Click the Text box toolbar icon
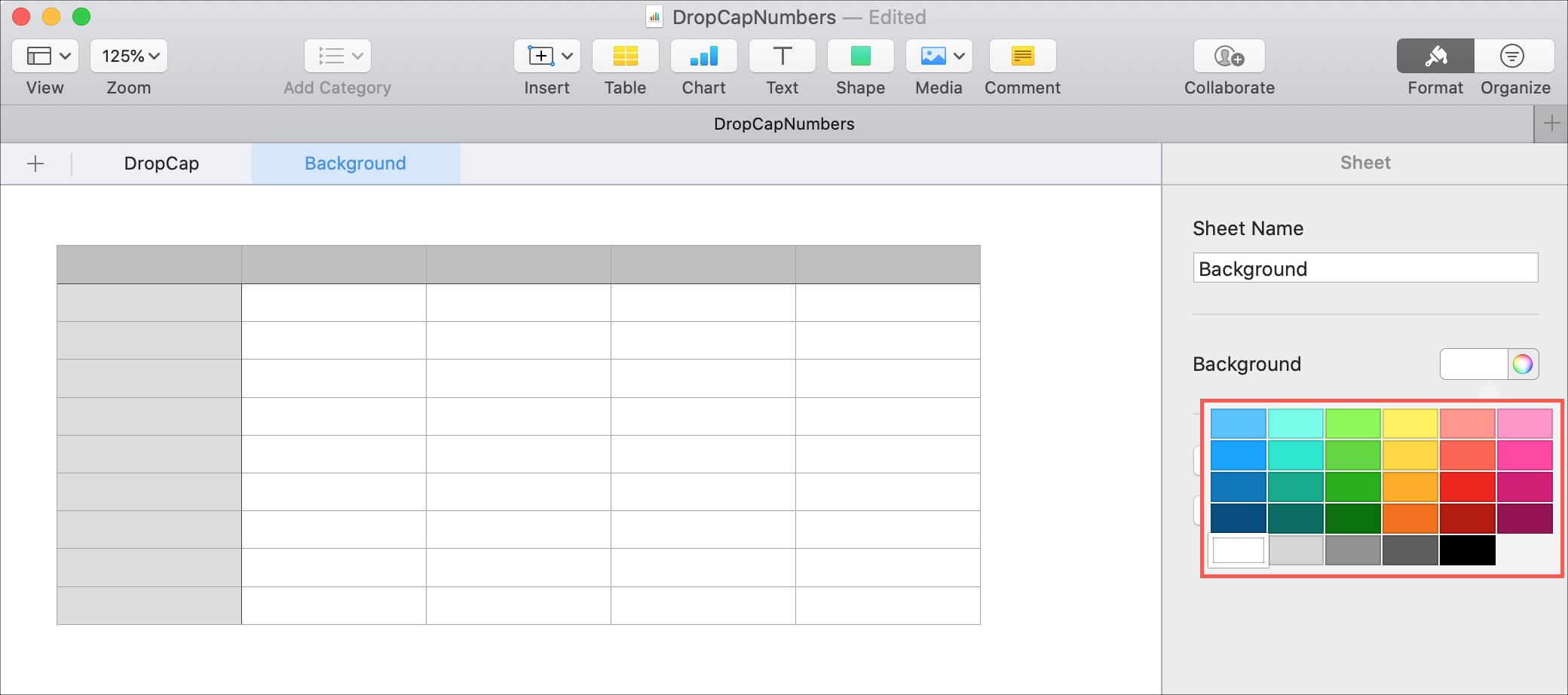 (x=782, y=56)
